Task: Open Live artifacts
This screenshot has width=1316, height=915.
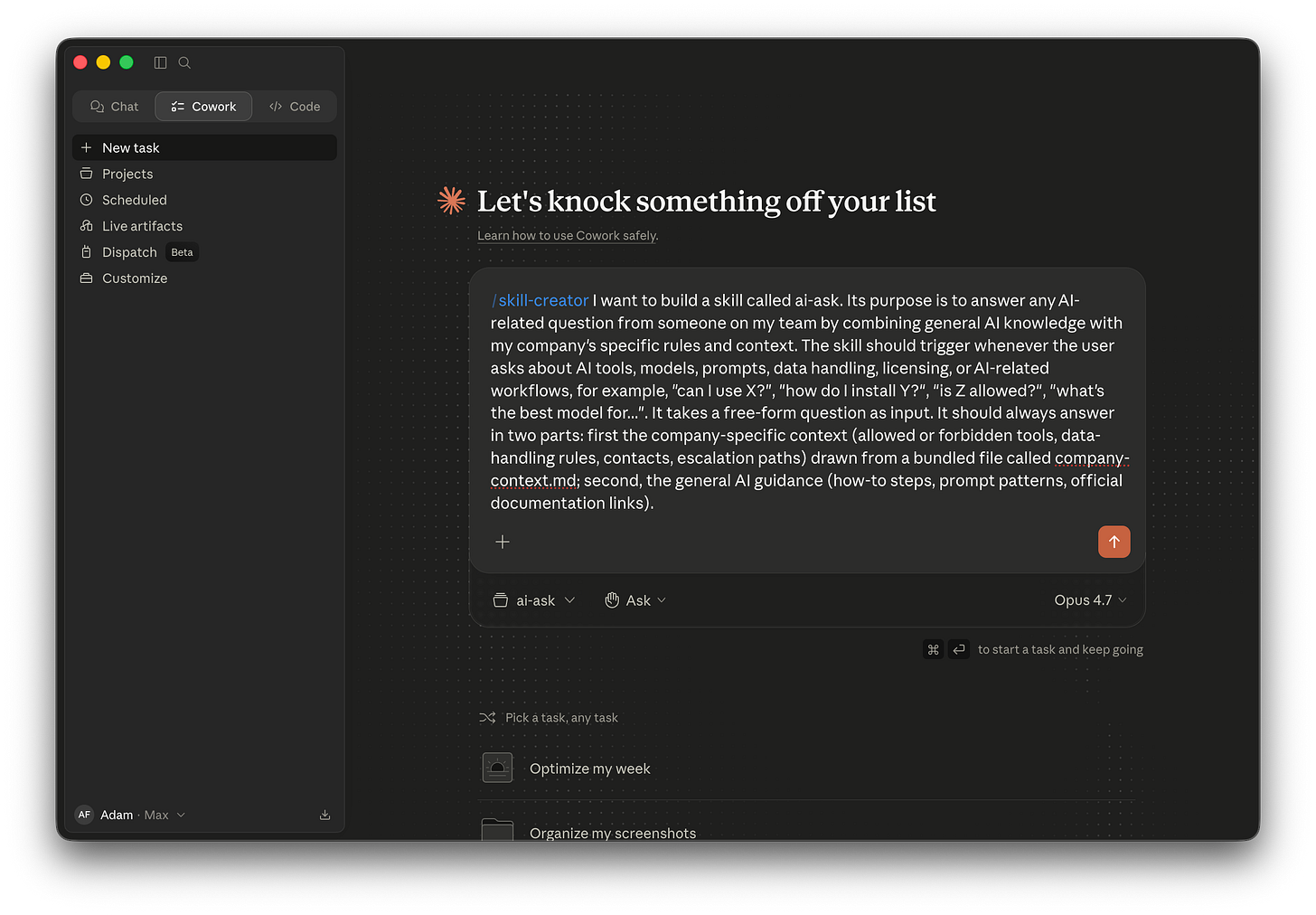Action: (204, 226)
